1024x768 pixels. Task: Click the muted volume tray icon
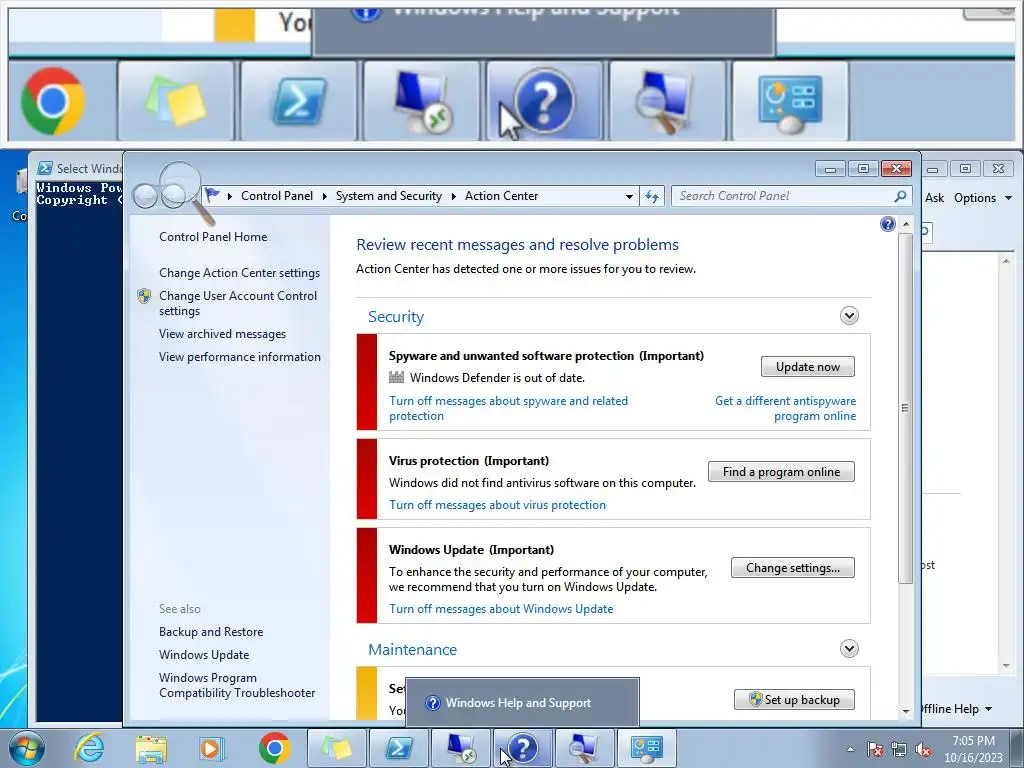tap(923, 750)
